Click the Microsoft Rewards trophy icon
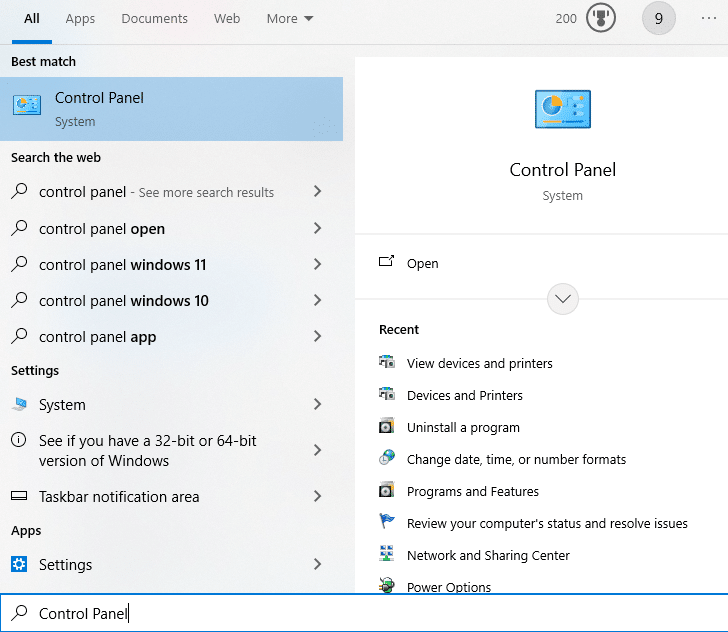The width and height of the screenshot is (728, 632). click(x=600, y=18)
